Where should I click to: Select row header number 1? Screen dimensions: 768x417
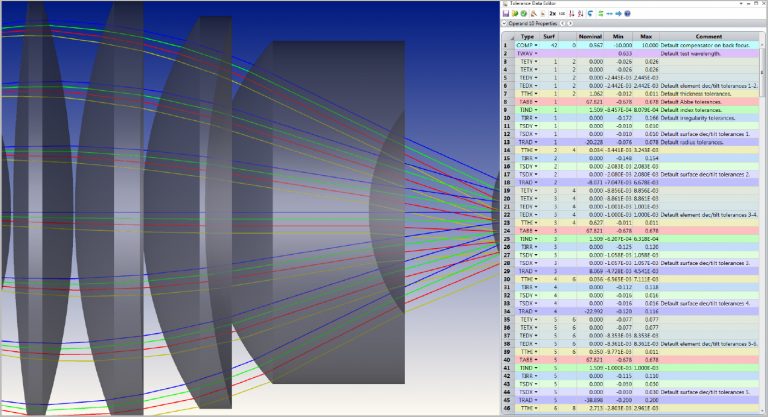pyautogui.click(x=508, y=45)
